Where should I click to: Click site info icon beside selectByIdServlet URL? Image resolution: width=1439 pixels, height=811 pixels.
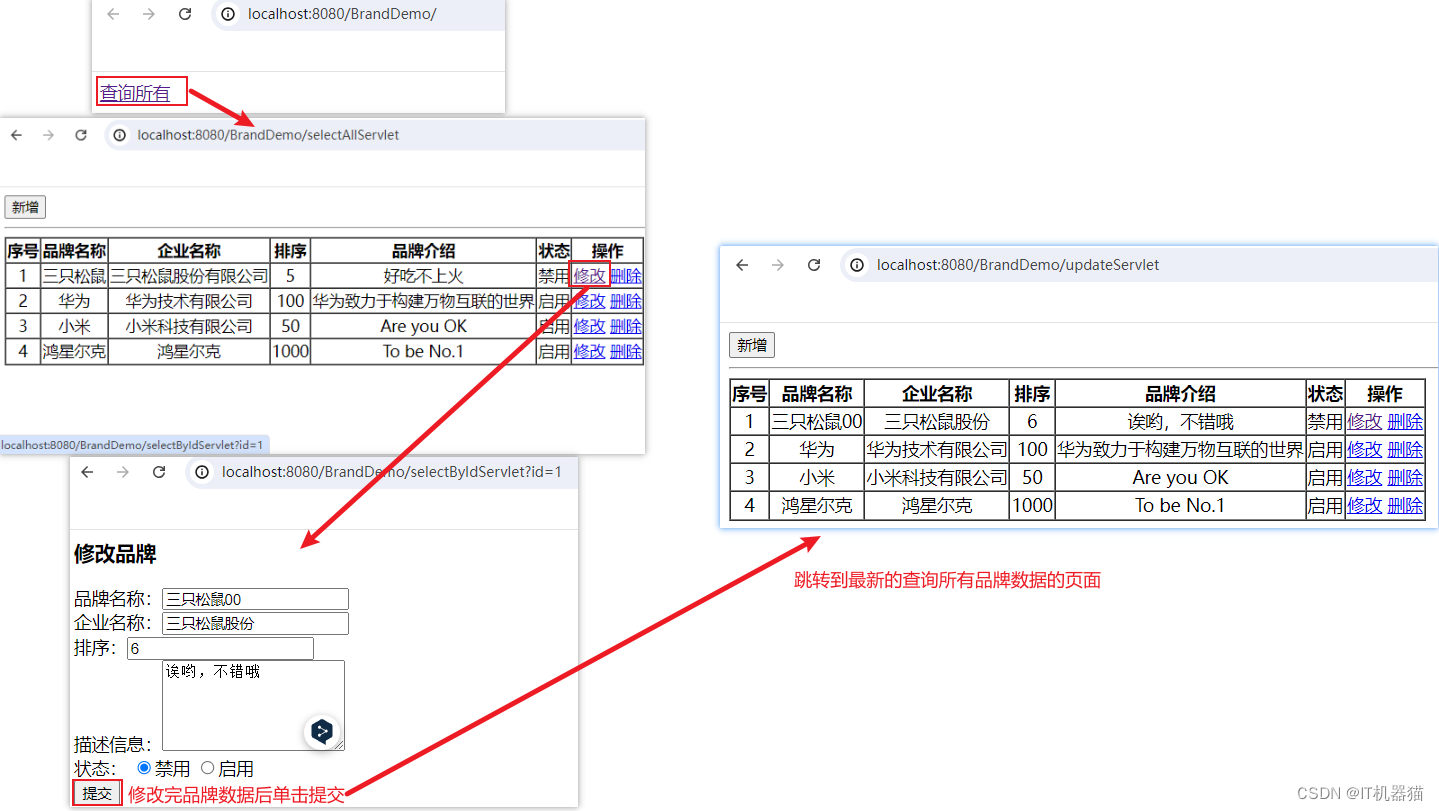pyautogui.click(x=203, y=472)
